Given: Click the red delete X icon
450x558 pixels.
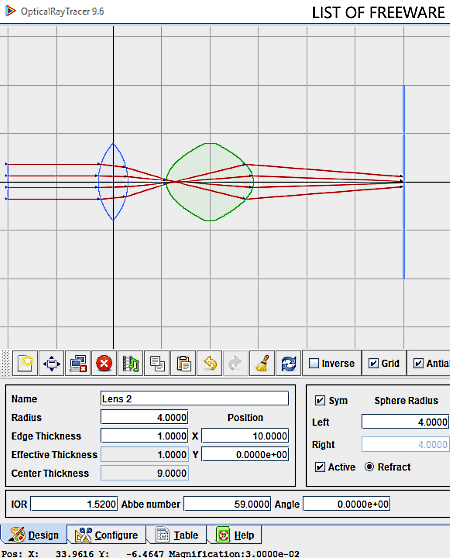Looking at the screenshot, I should (104, 363).
